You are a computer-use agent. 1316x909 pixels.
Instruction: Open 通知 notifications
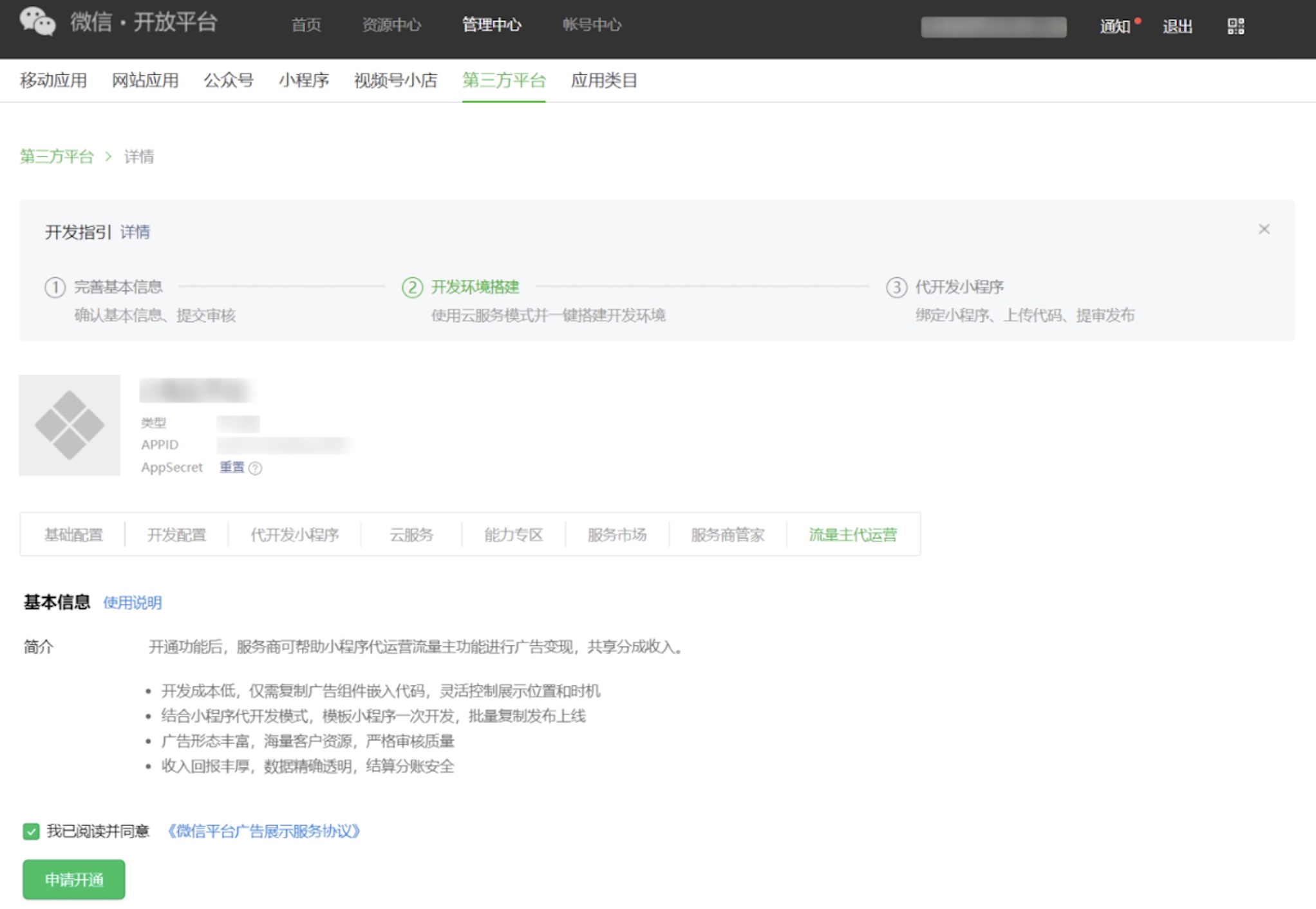pos(1115,26)
